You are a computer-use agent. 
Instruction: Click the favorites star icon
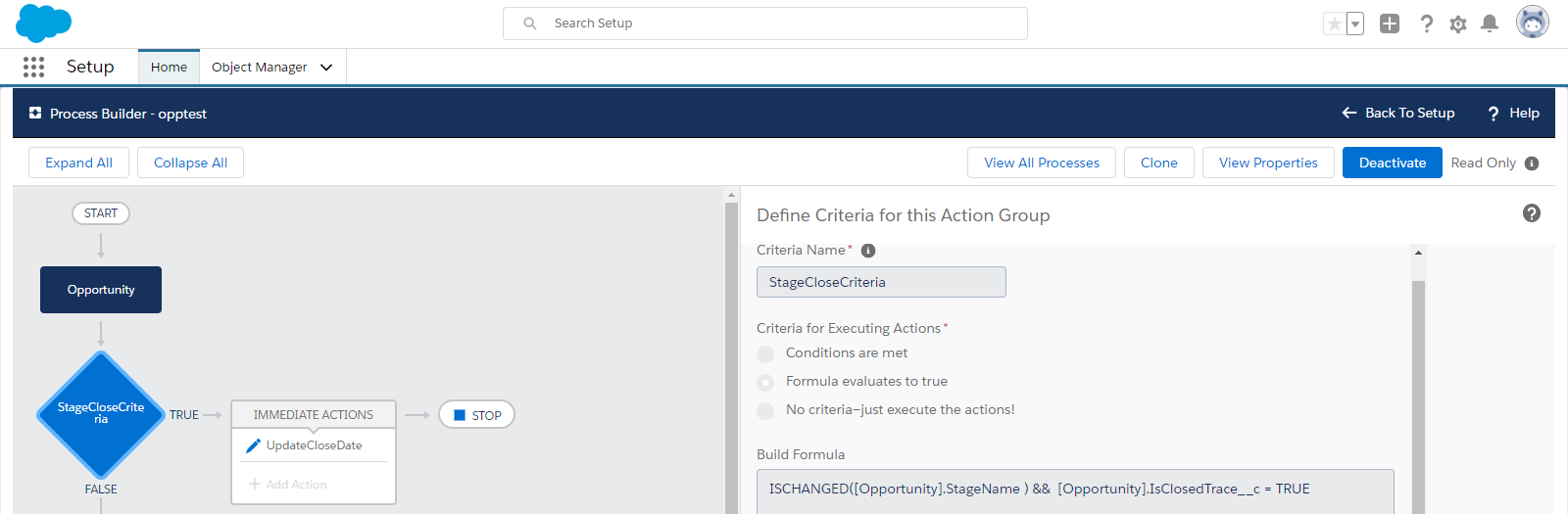click(x=1334, y=23)
